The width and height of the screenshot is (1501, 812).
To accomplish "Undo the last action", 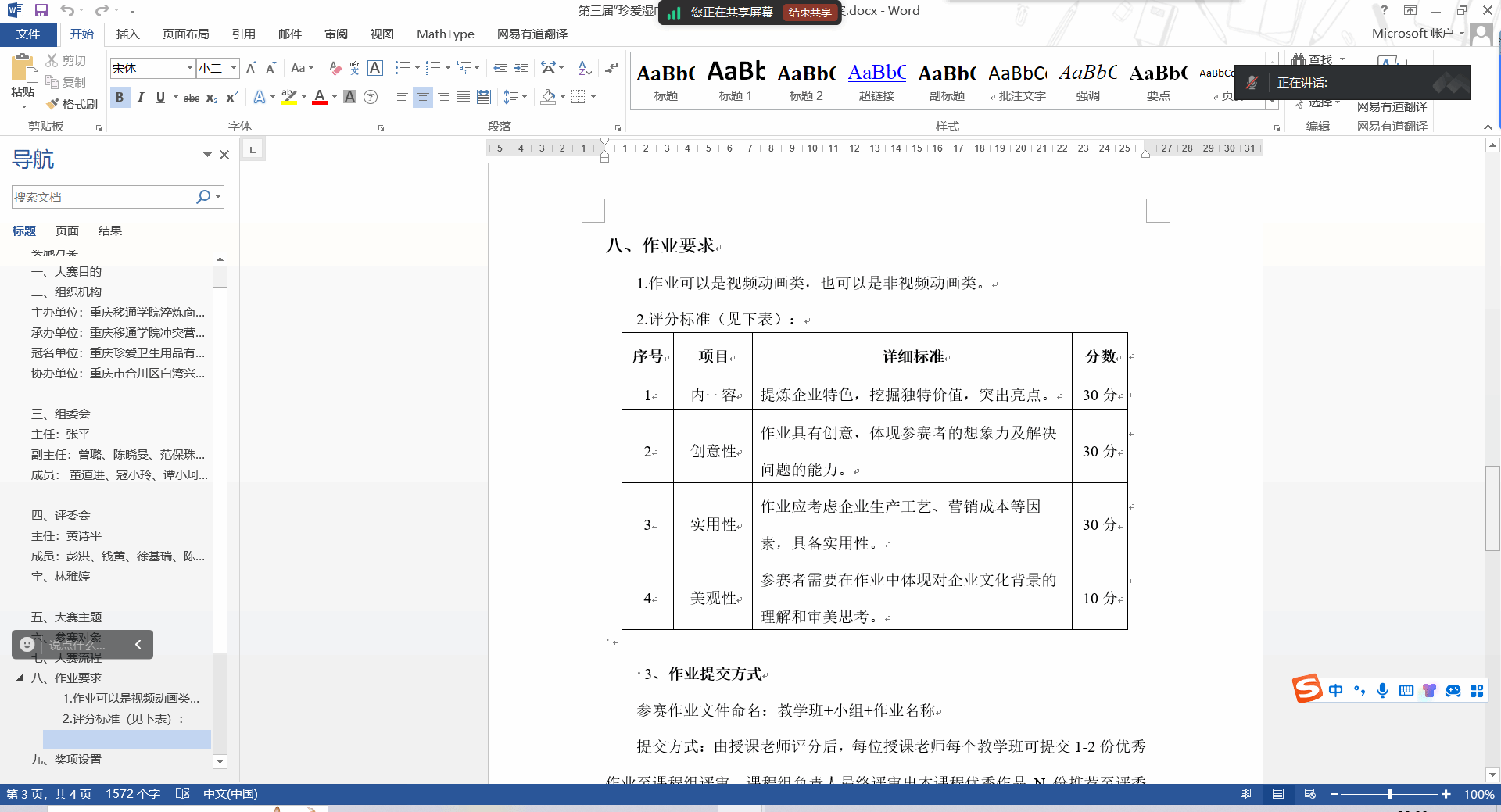I will [68, 10].
